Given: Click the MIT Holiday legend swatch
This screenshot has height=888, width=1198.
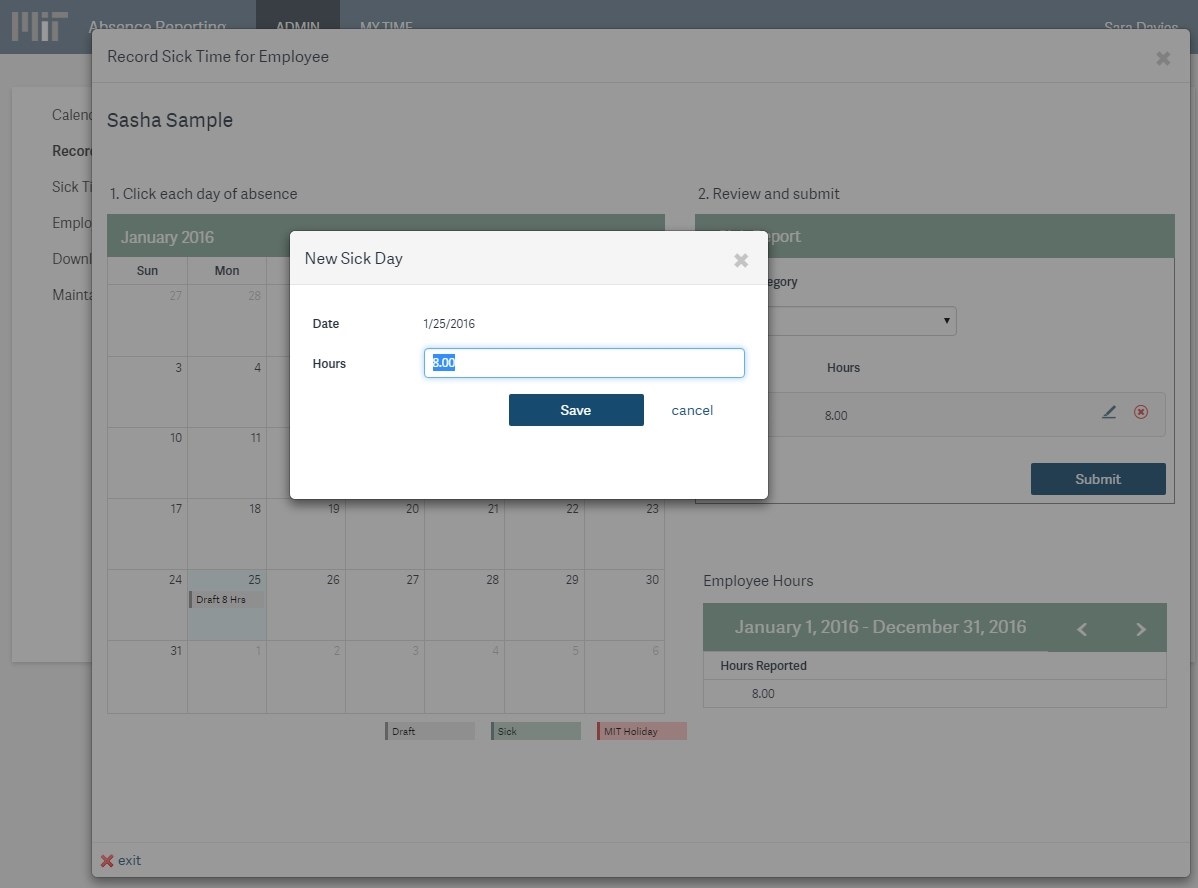Looking at the screenshot, I should coord(642,731).
